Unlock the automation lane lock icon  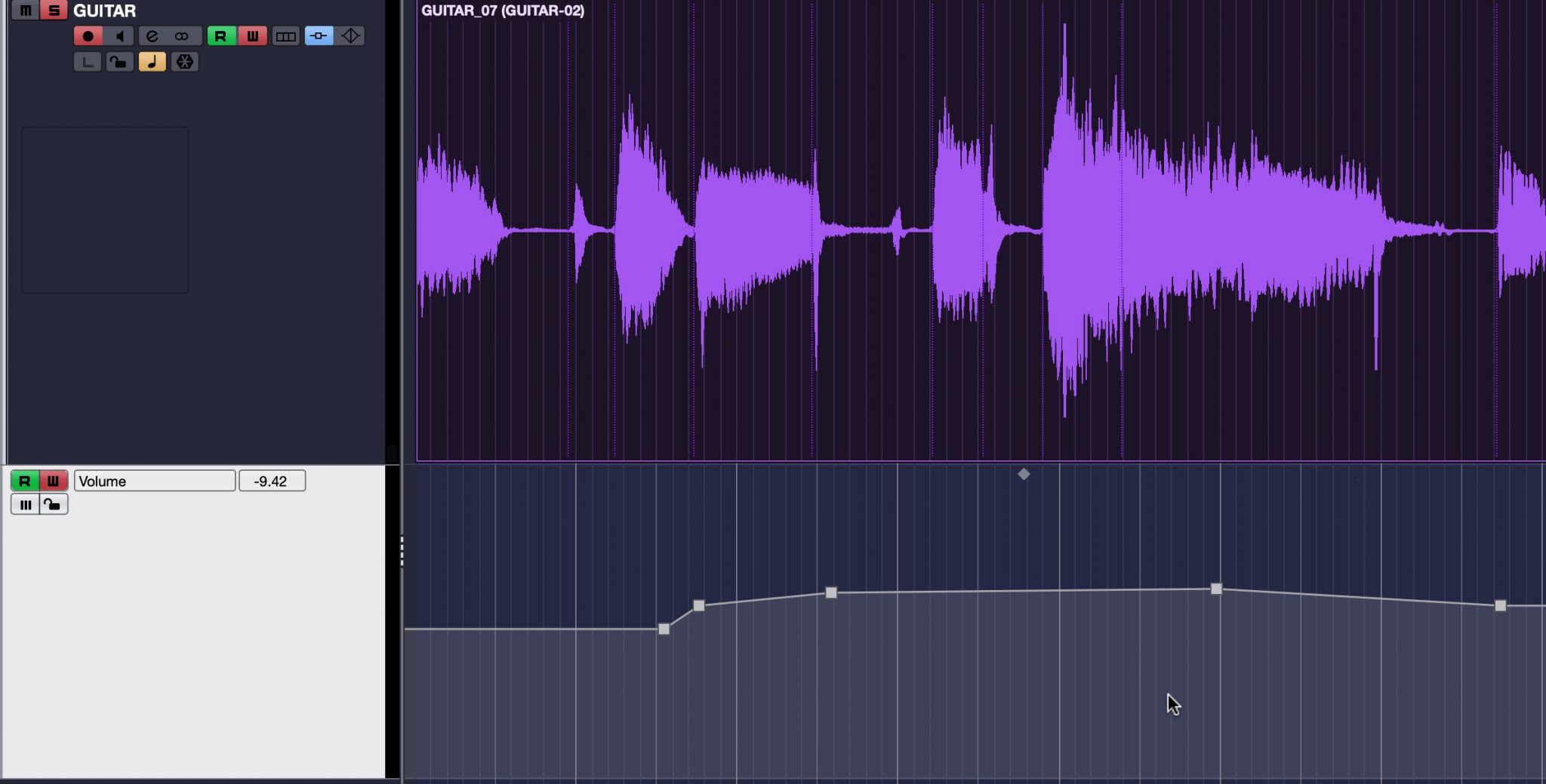[52, 504]
